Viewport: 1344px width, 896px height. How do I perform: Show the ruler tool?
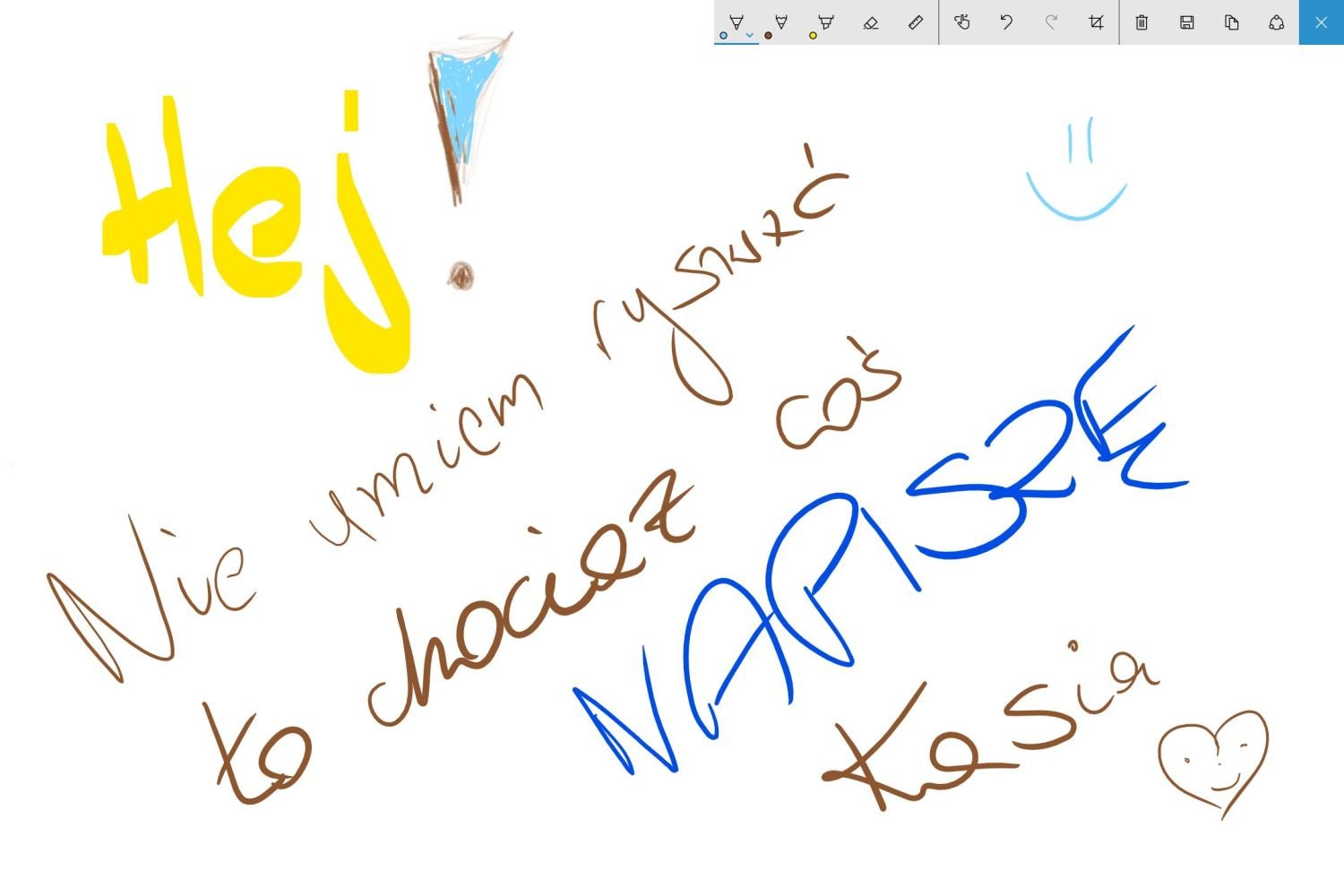(x=916, y=22)
